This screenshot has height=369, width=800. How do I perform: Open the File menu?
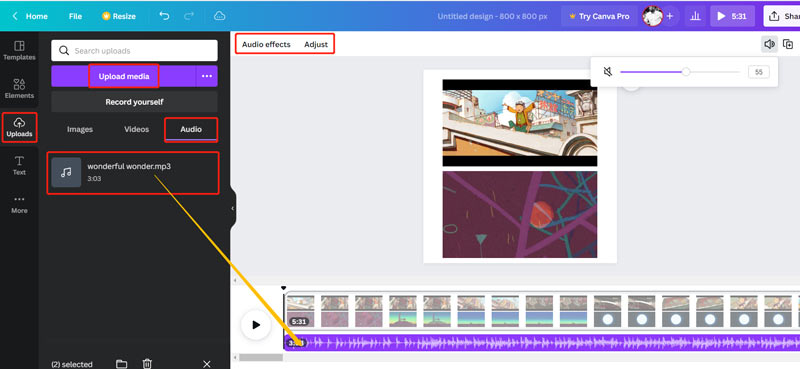[x=76, y=16]
